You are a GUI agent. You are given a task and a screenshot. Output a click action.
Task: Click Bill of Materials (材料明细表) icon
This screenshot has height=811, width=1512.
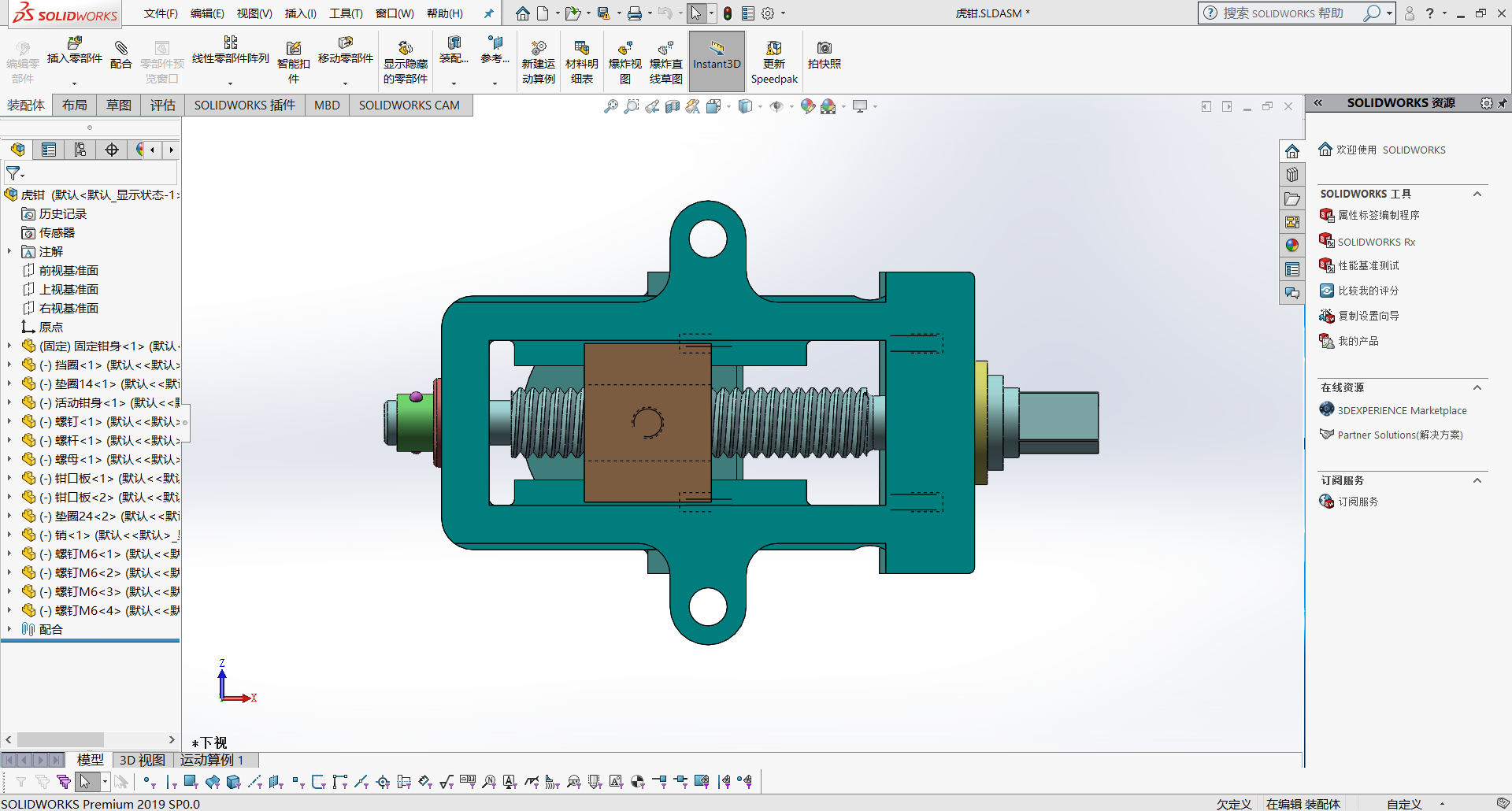pyautogui.click(x=581, y=61)
